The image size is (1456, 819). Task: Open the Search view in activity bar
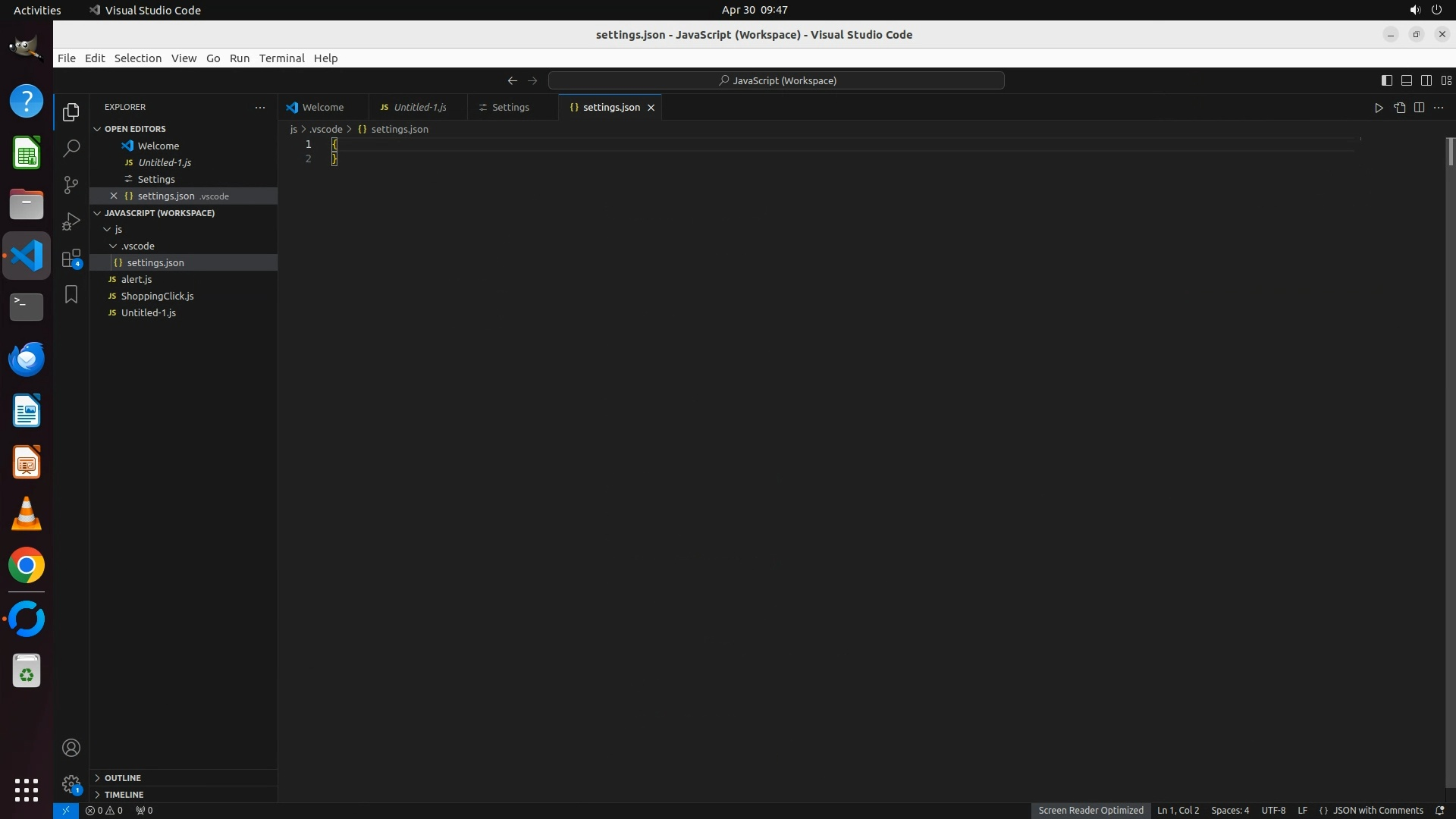point(71,148)
